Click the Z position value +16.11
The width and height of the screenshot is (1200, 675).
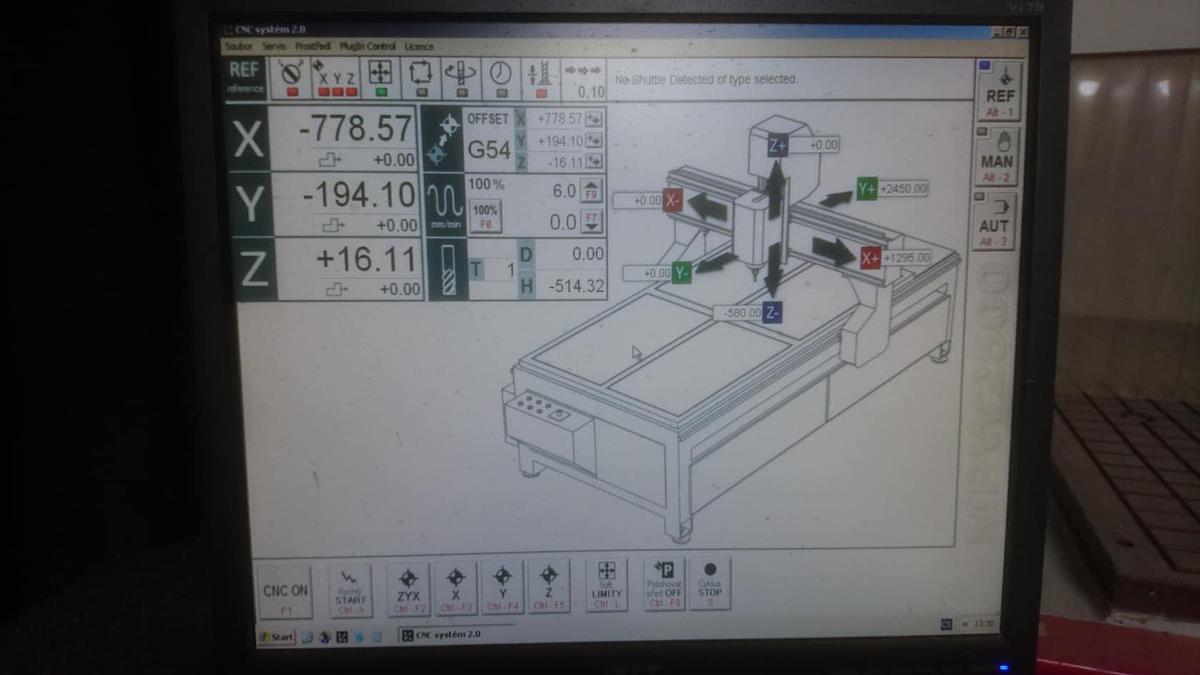366,259
